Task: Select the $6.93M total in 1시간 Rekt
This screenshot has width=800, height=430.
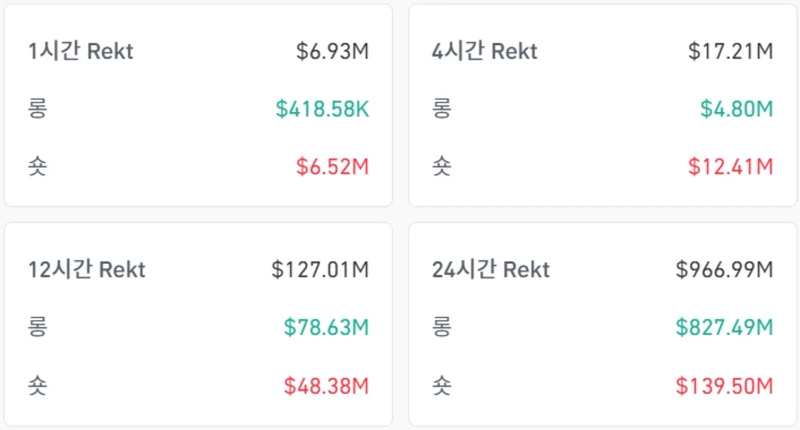Action: (x=332, y=52)
